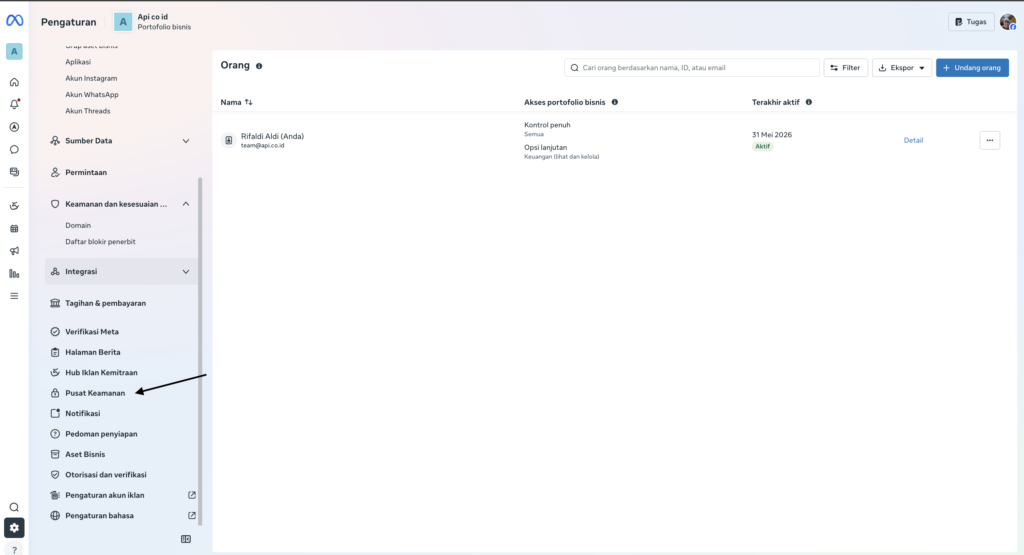Open notifications bell icon
The height and width of the screenshot is (555, 1024).
(x=14, y=104)
